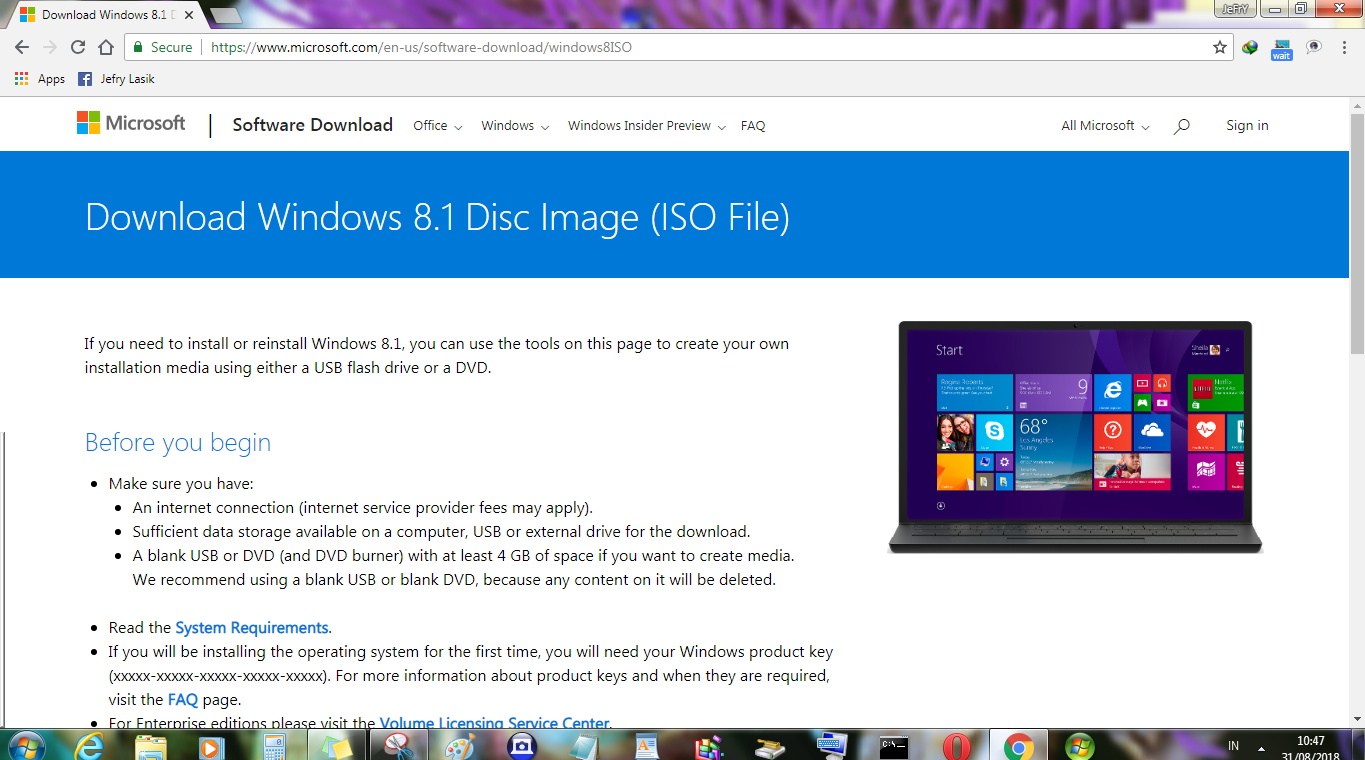Click the globe extension icon near the address bar
This screenshot has height=760, width=1365.
click(1249, 47)
